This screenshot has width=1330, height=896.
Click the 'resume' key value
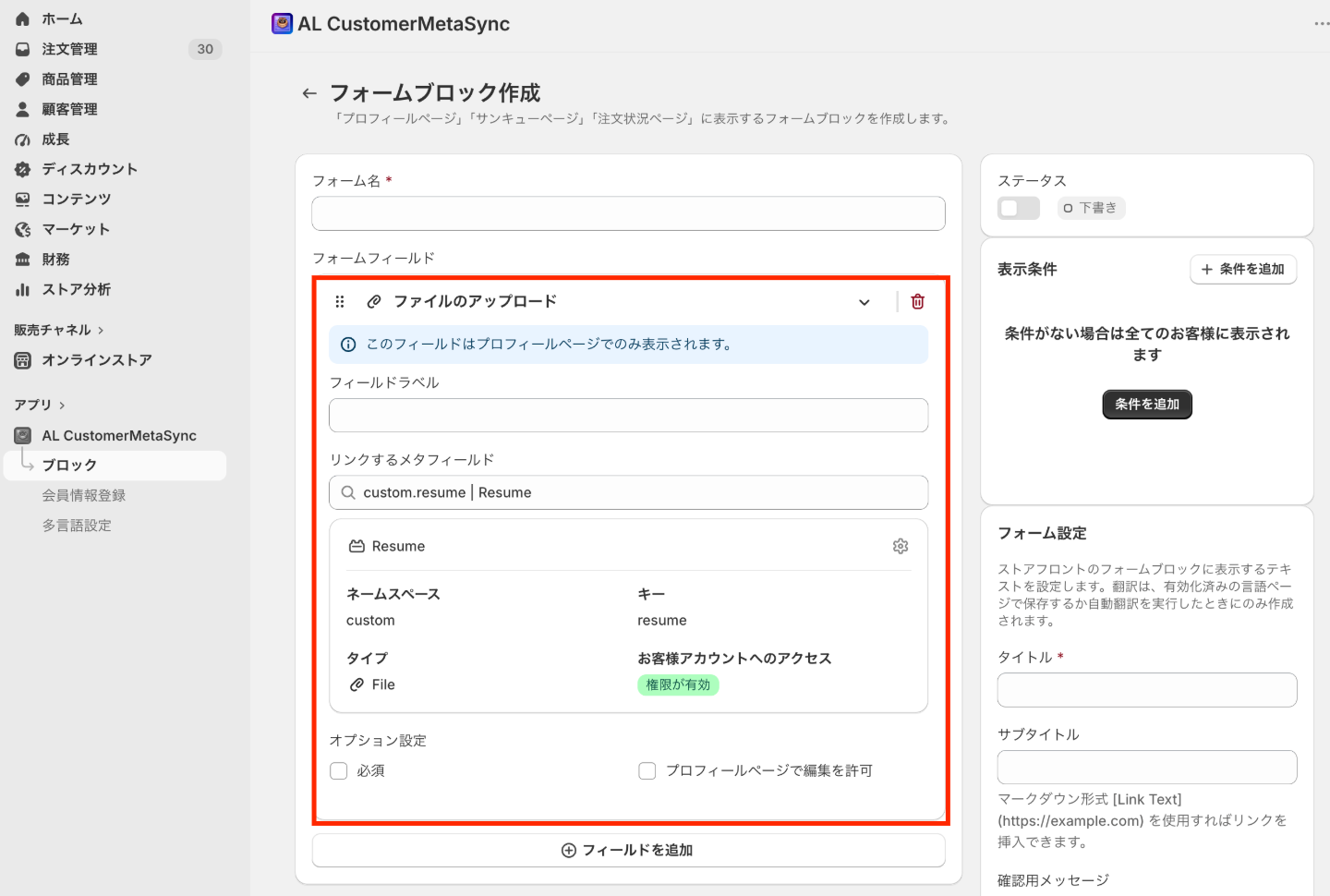pos(662,621)
